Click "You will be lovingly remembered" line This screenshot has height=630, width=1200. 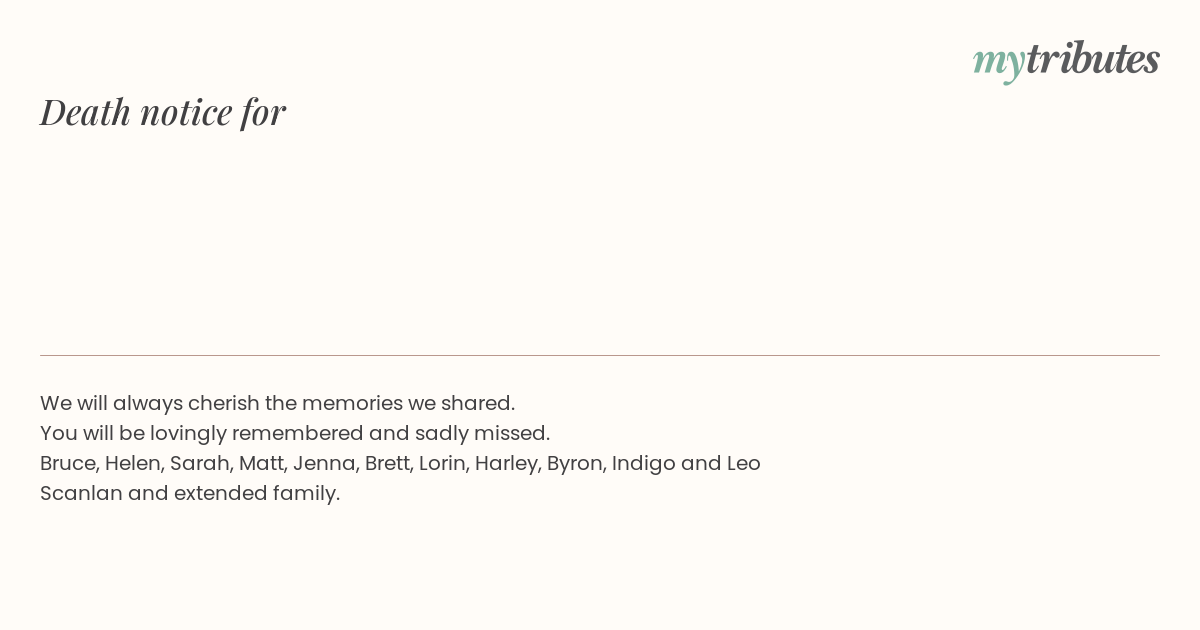tap(295, 433)
